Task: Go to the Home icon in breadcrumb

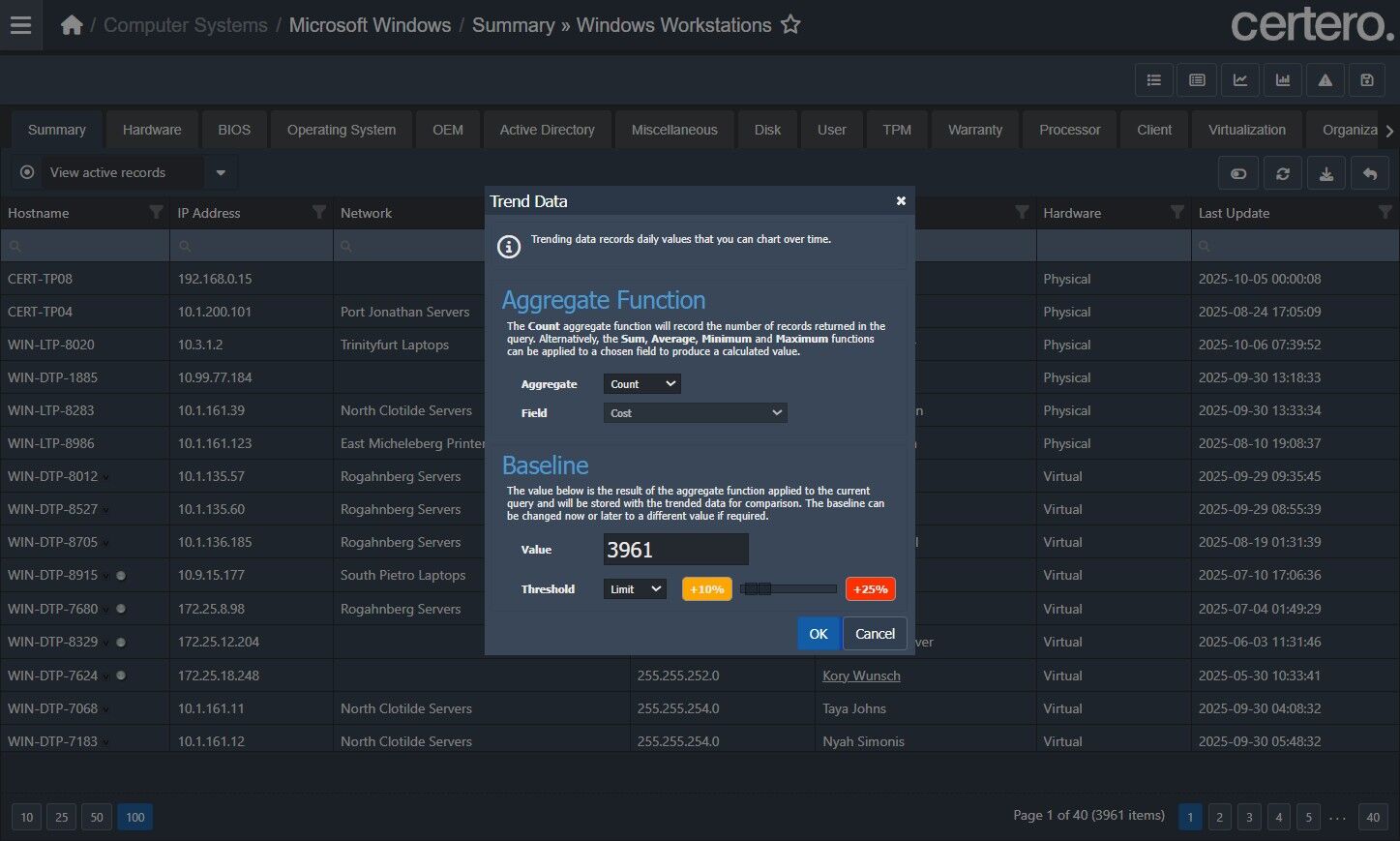Action: click(72, 25)
